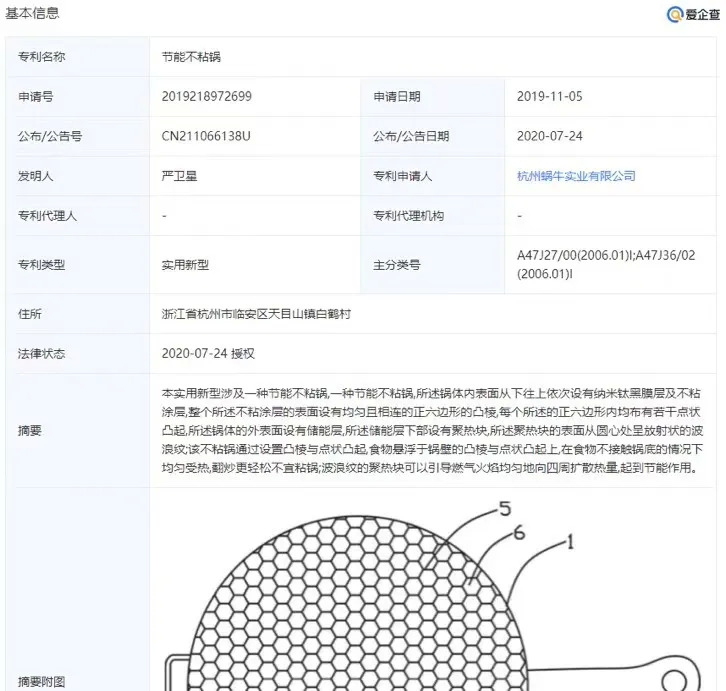Image resolution: width=726 pixels, height=691 pixels.
Task: Click the 专利代理人 row label
Action: tap(47, 216)
